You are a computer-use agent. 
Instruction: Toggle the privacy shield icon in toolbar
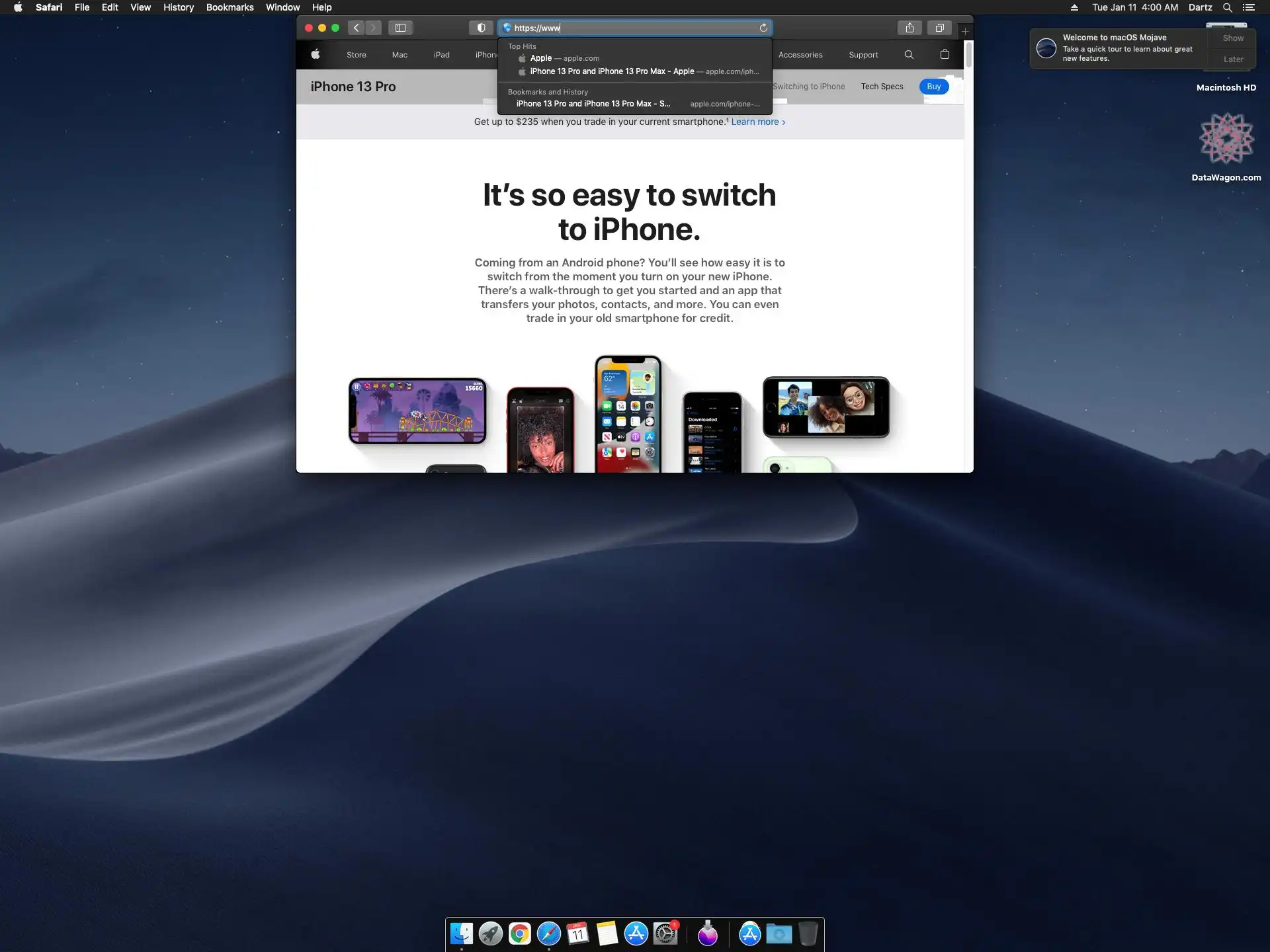click(481, 28)
